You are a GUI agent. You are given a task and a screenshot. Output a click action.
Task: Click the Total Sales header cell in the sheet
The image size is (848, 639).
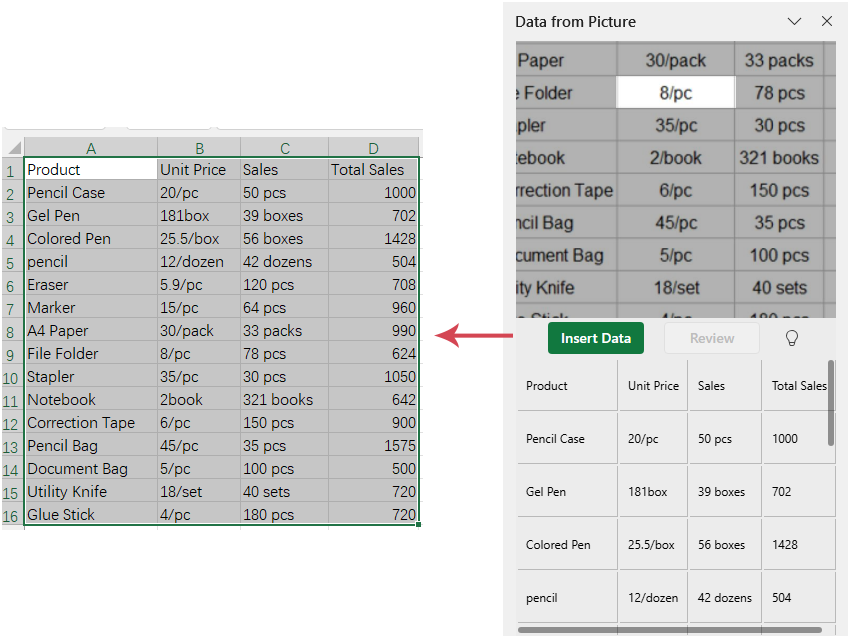tap(373, 170)
